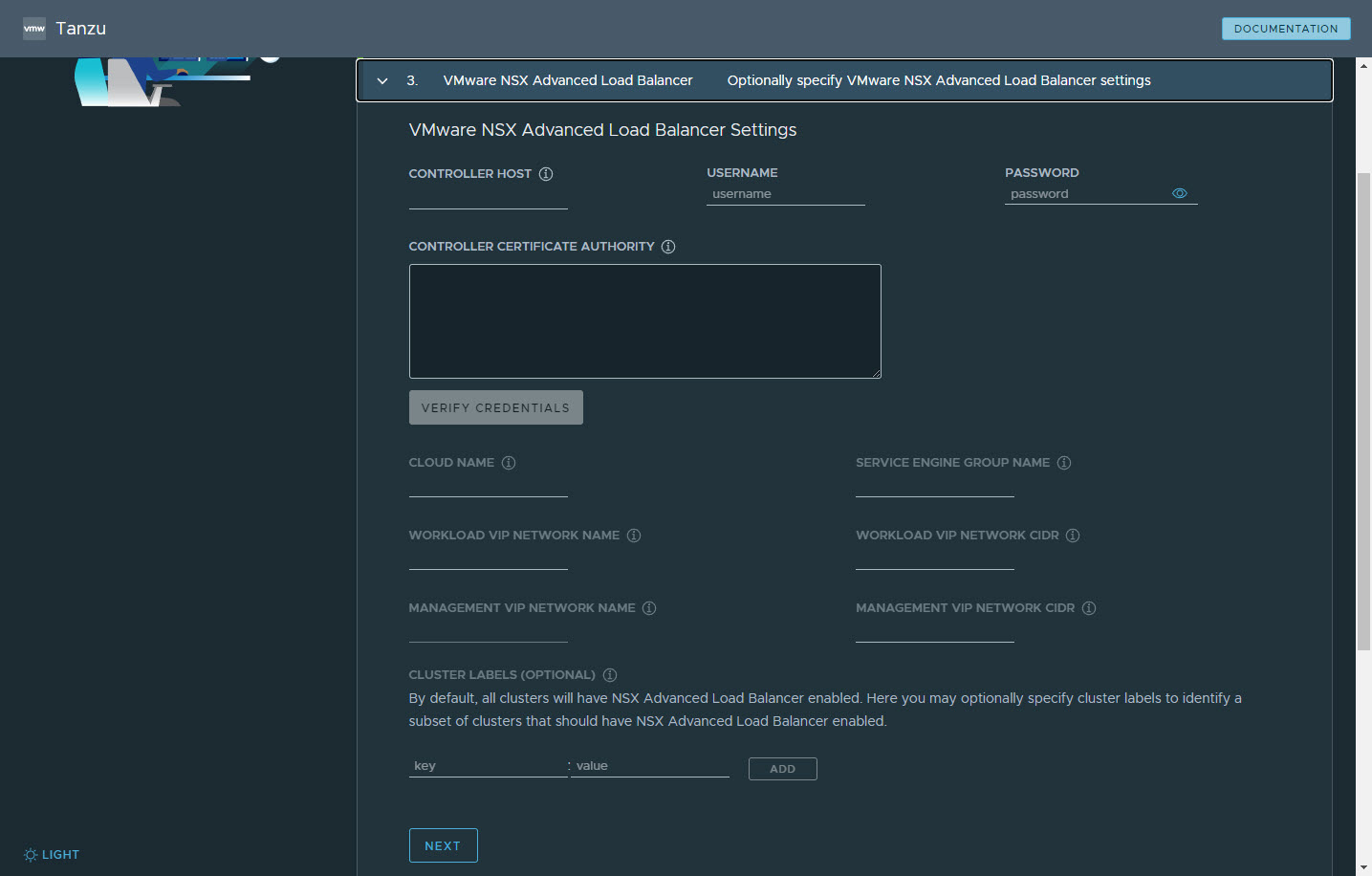Image resolution: width=1372 pixels, height=876 pixels.
Task: Collapse step 3 section chevron
Action: click(x=382, y=81)
